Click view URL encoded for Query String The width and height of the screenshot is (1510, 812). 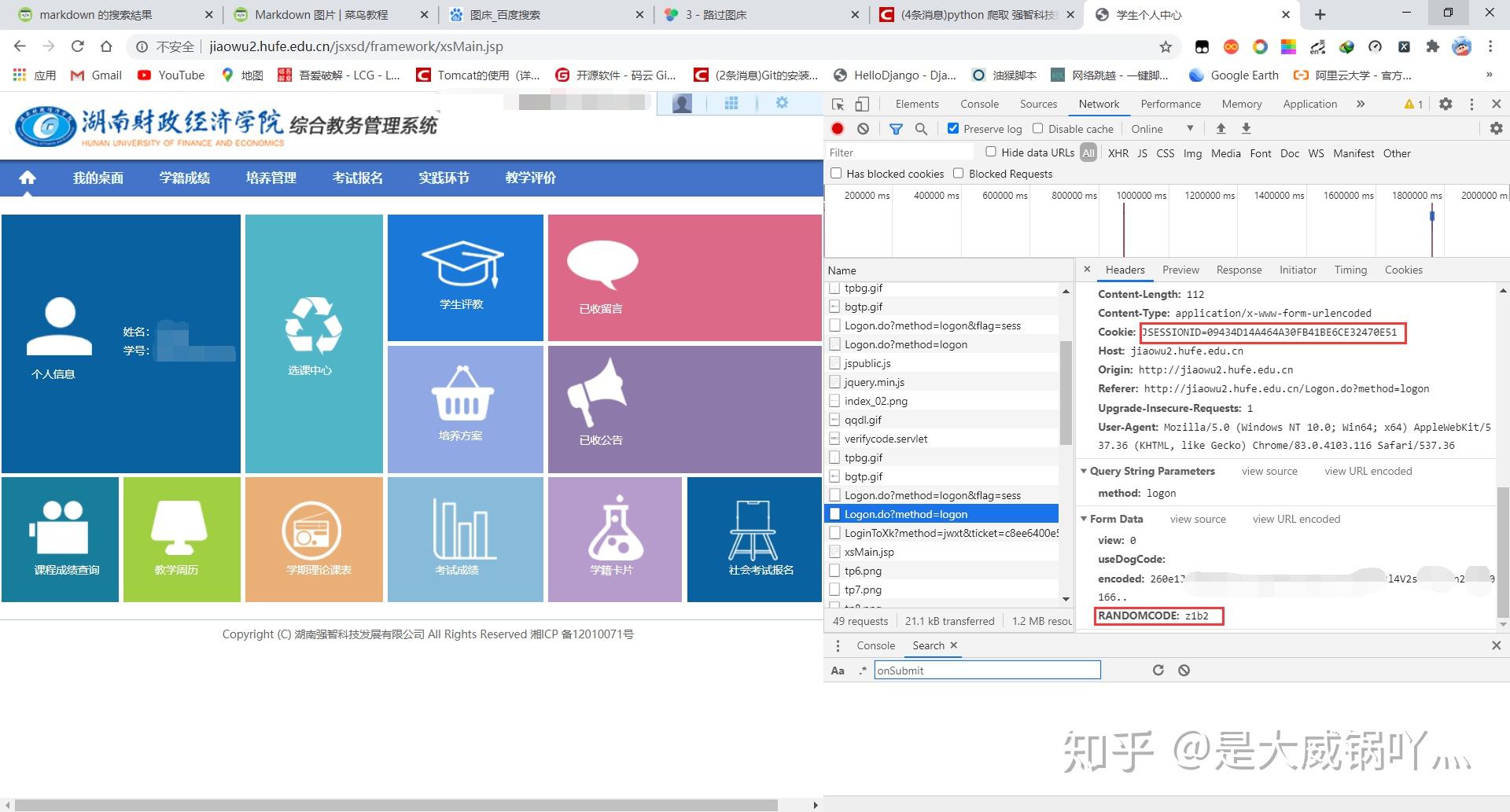point(1368,471)
